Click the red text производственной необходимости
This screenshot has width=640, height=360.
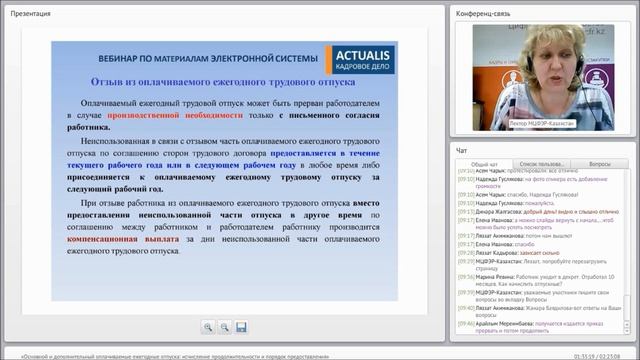coord(175,116)
